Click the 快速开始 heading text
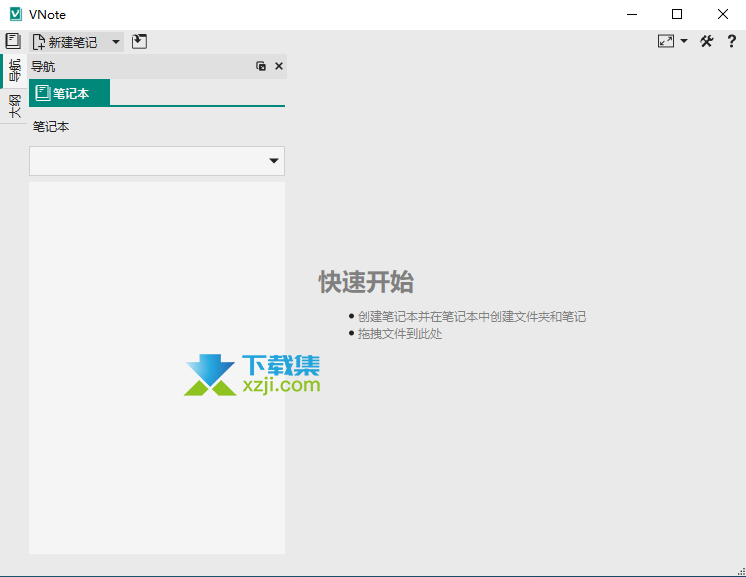746x577 pixels. tap(366, 282)
